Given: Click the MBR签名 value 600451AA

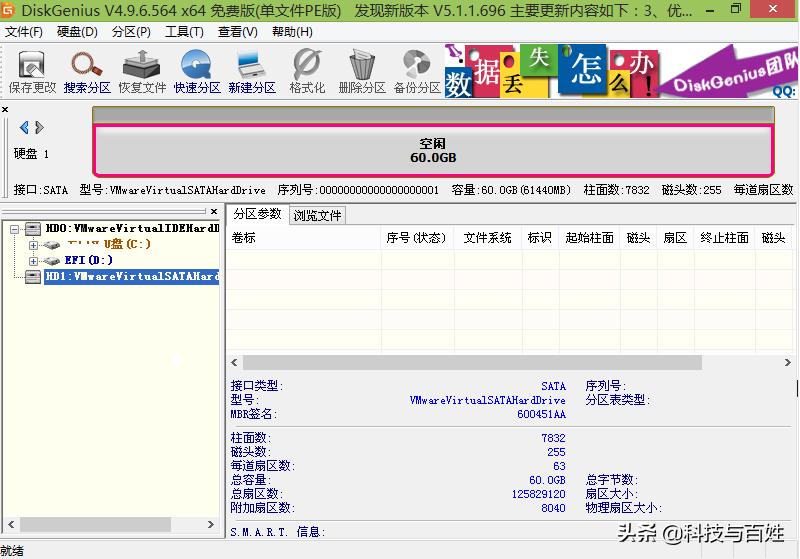Looking at the screenshot, I should [541, 414].
